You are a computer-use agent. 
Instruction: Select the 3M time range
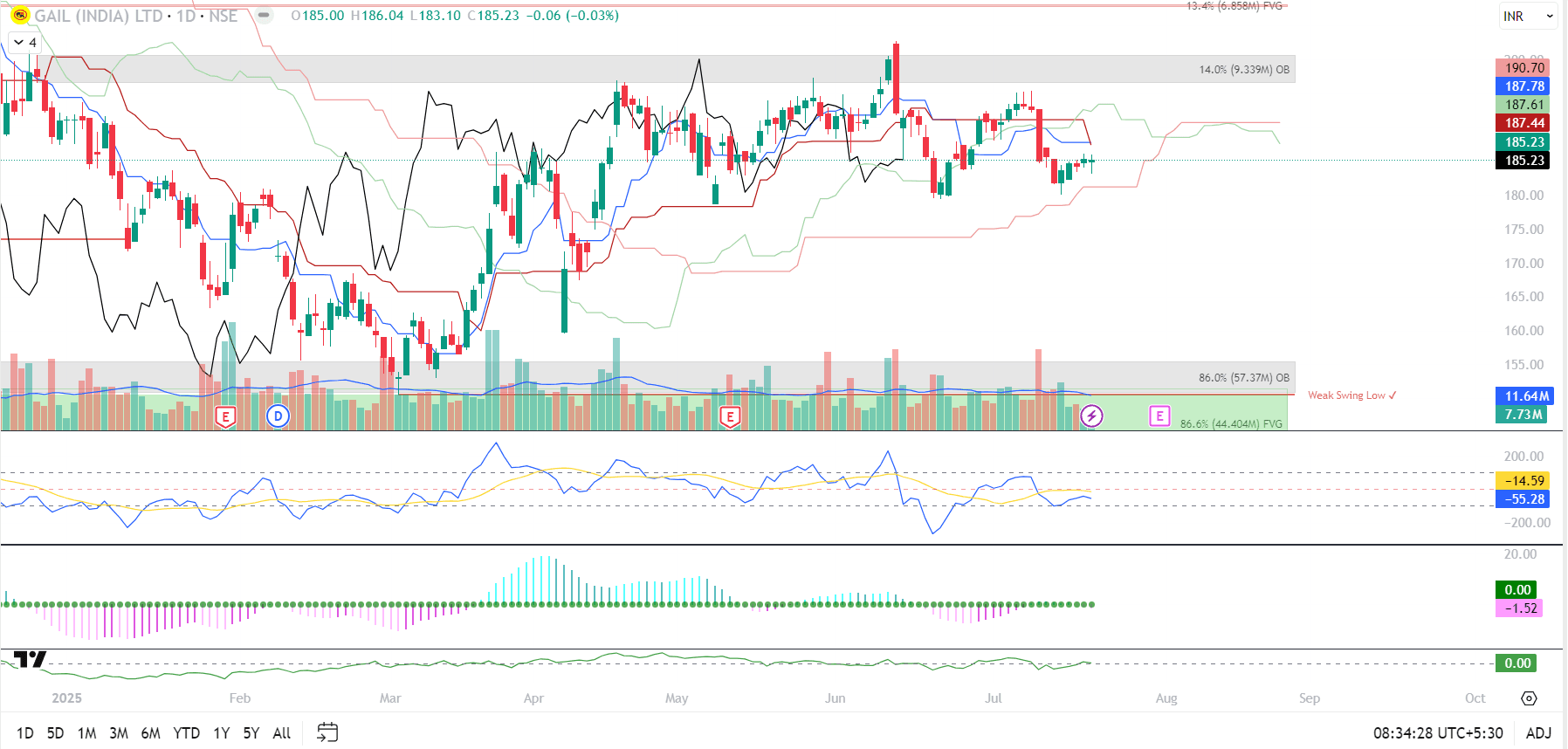[119, 733]
